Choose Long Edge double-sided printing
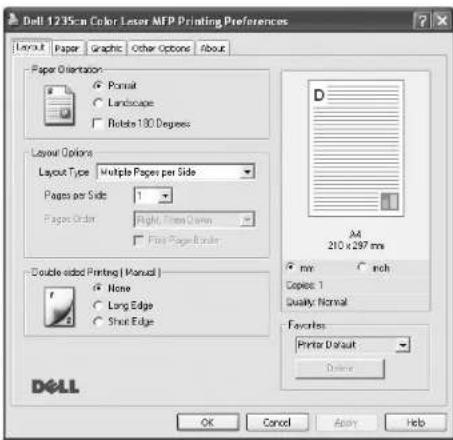 [x=98, y=305]
